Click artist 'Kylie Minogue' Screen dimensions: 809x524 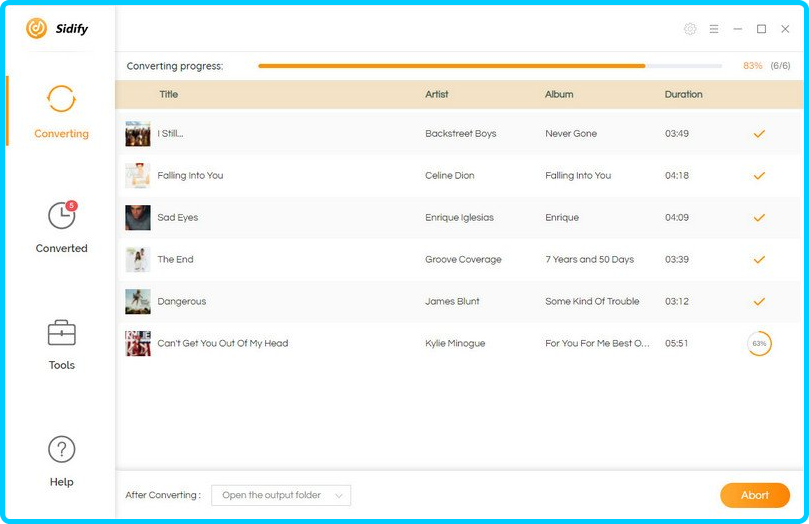pyautogui.click(x=455, y=343)
